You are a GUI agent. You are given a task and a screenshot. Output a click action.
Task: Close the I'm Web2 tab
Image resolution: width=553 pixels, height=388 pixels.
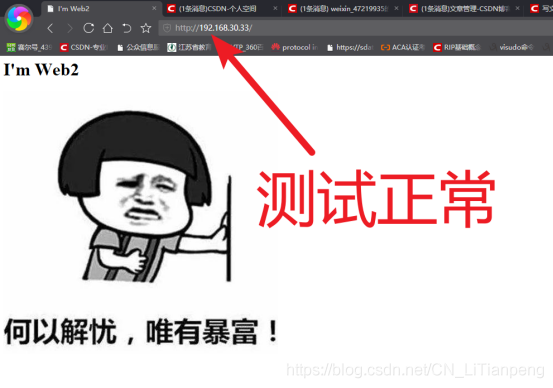tap(154, 8)
